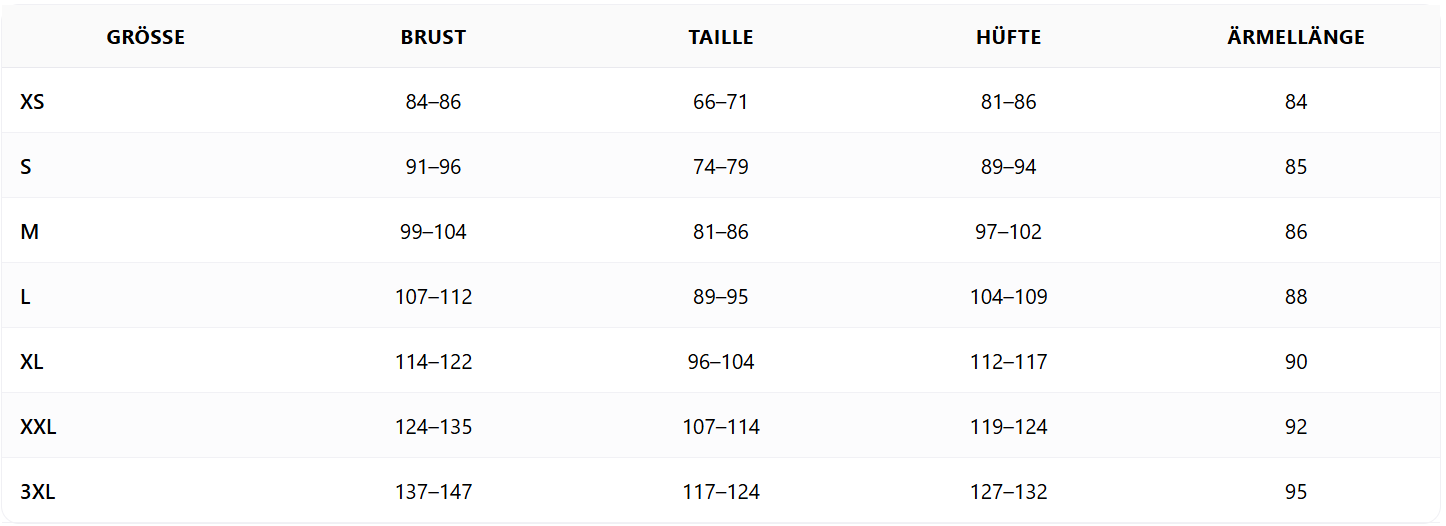1446x526 pixels.
Task: Click the 3XL sleeve length value 95
Action: 1295,492
